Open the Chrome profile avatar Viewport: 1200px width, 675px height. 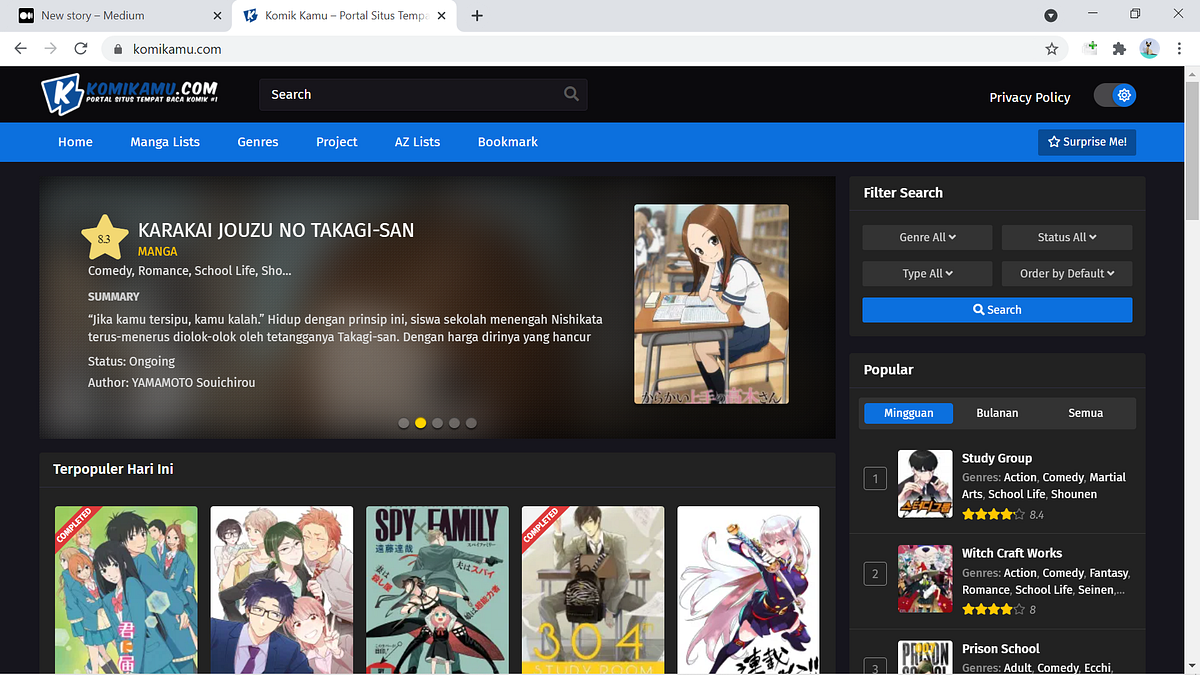coord(1149,48)
